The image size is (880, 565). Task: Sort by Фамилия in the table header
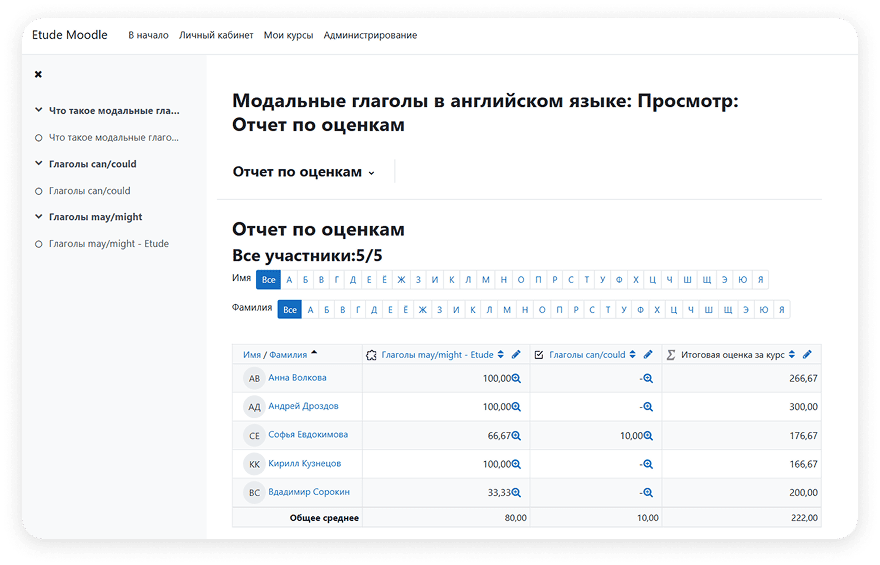288,355
